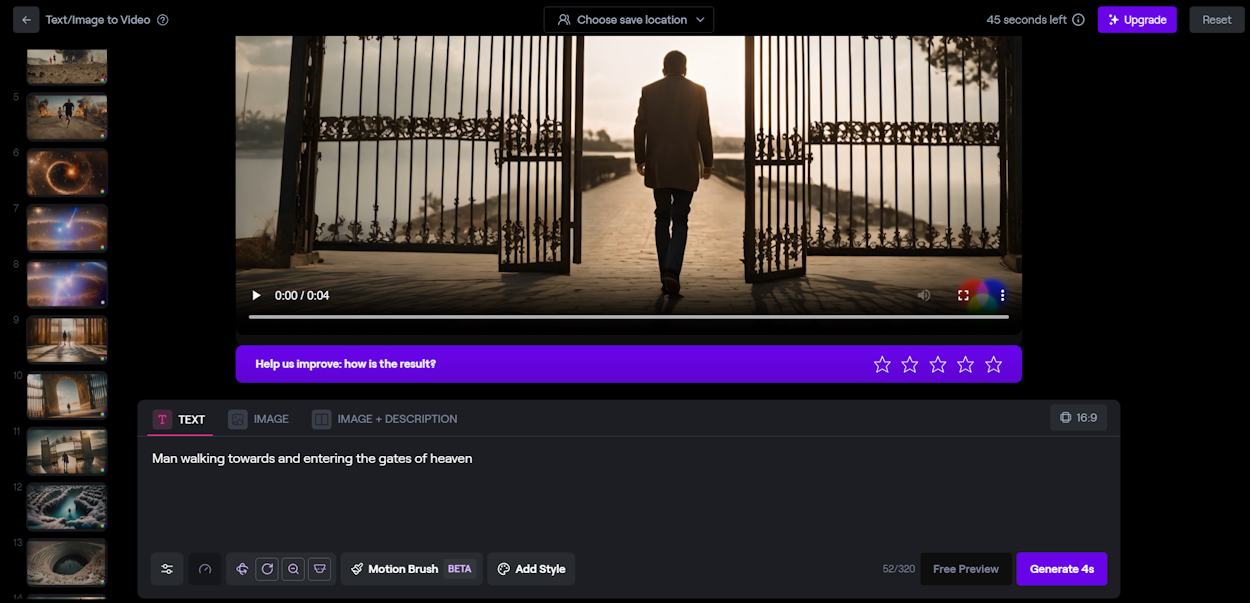Image resolution: width=1250 pixels, height=603 pixels.
Task: Open the 16:9 aspect ratio selector
Action: (1078, 417)
